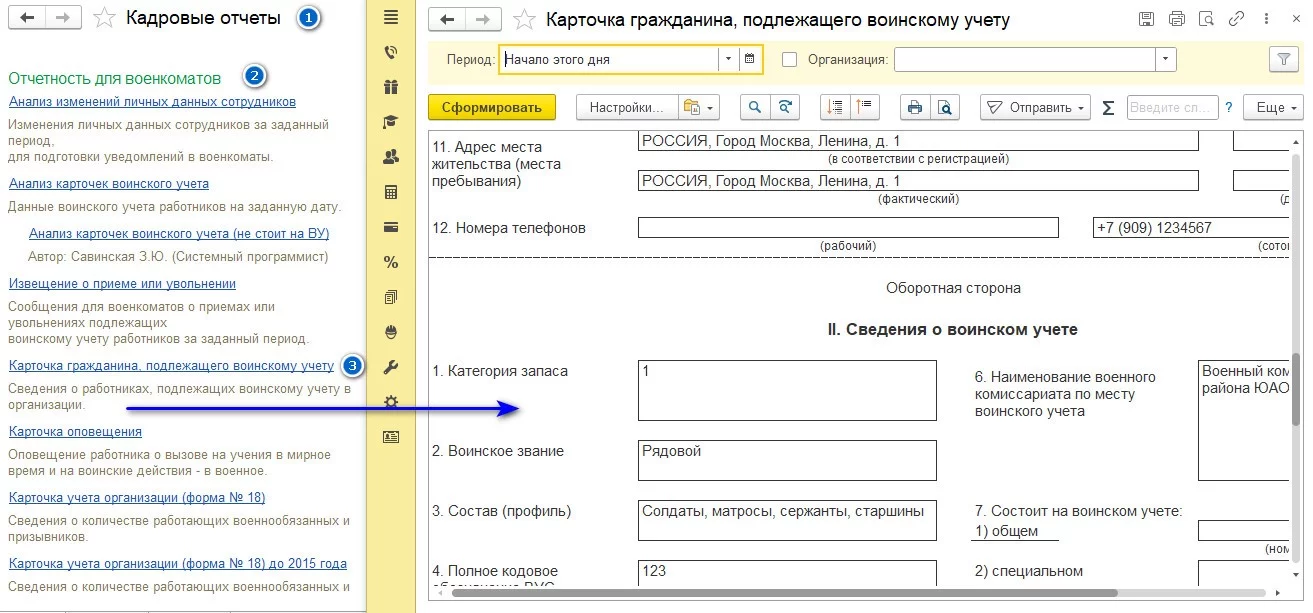Open the hamburger main menu
Image resolution: width=1313 pixels, height=613 pixels.
(x=391, y=17)
